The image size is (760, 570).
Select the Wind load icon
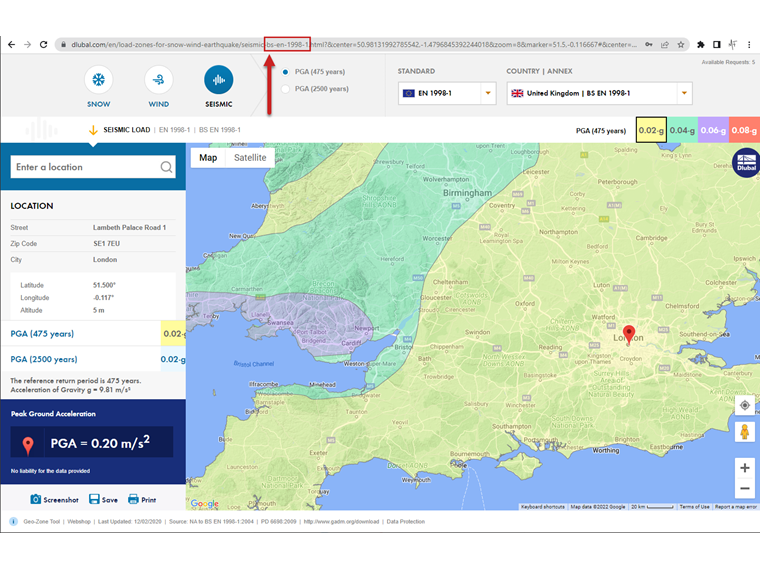(158, 79)
